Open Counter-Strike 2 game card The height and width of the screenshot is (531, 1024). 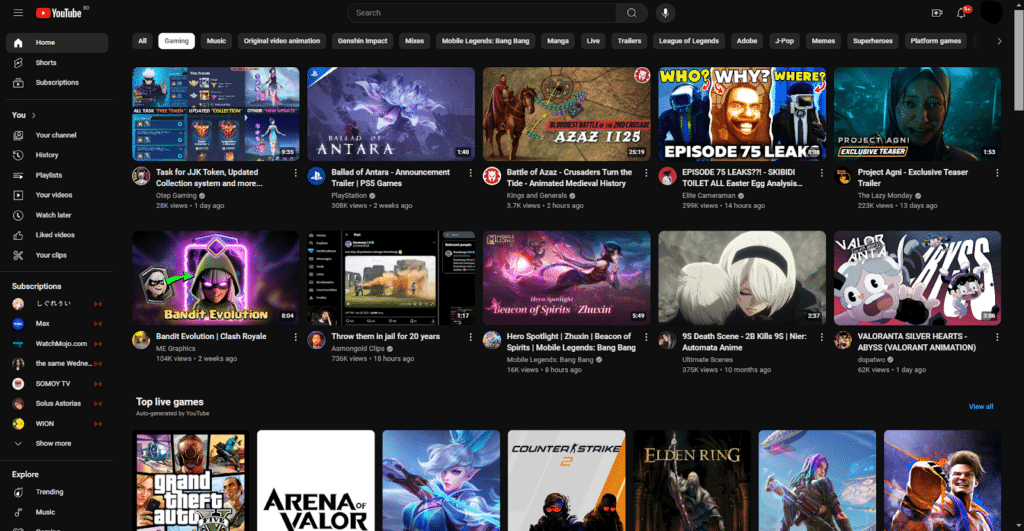(566, 481)
